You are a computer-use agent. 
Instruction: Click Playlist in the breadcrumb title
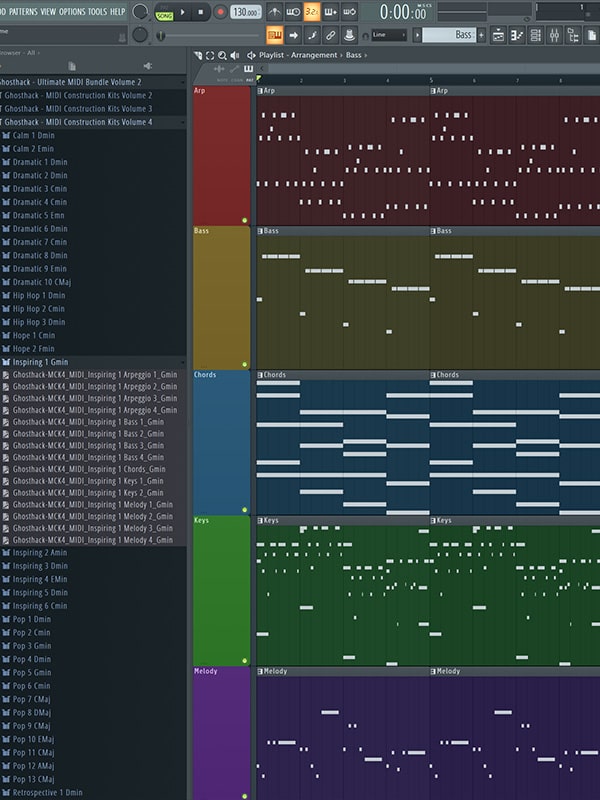pos(272,55)
